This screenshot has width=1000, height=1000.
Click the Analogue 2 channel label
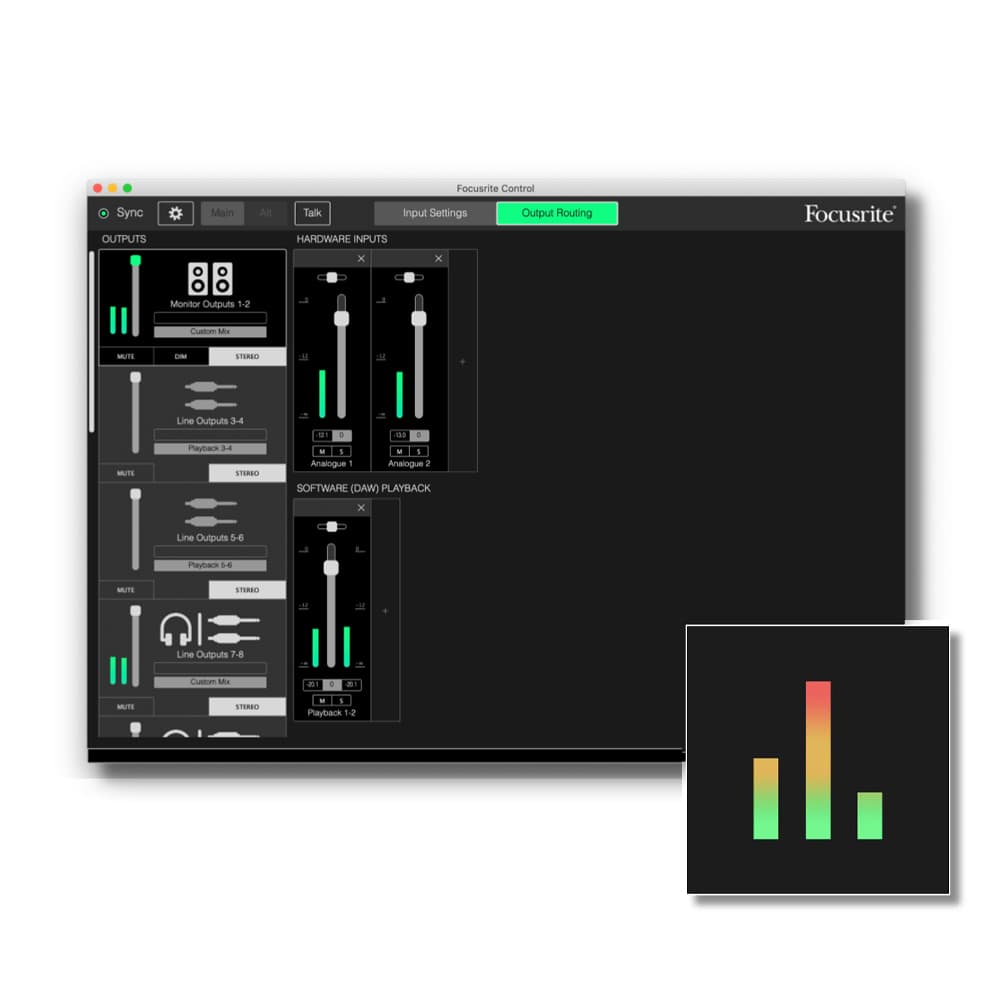[409, 464]
